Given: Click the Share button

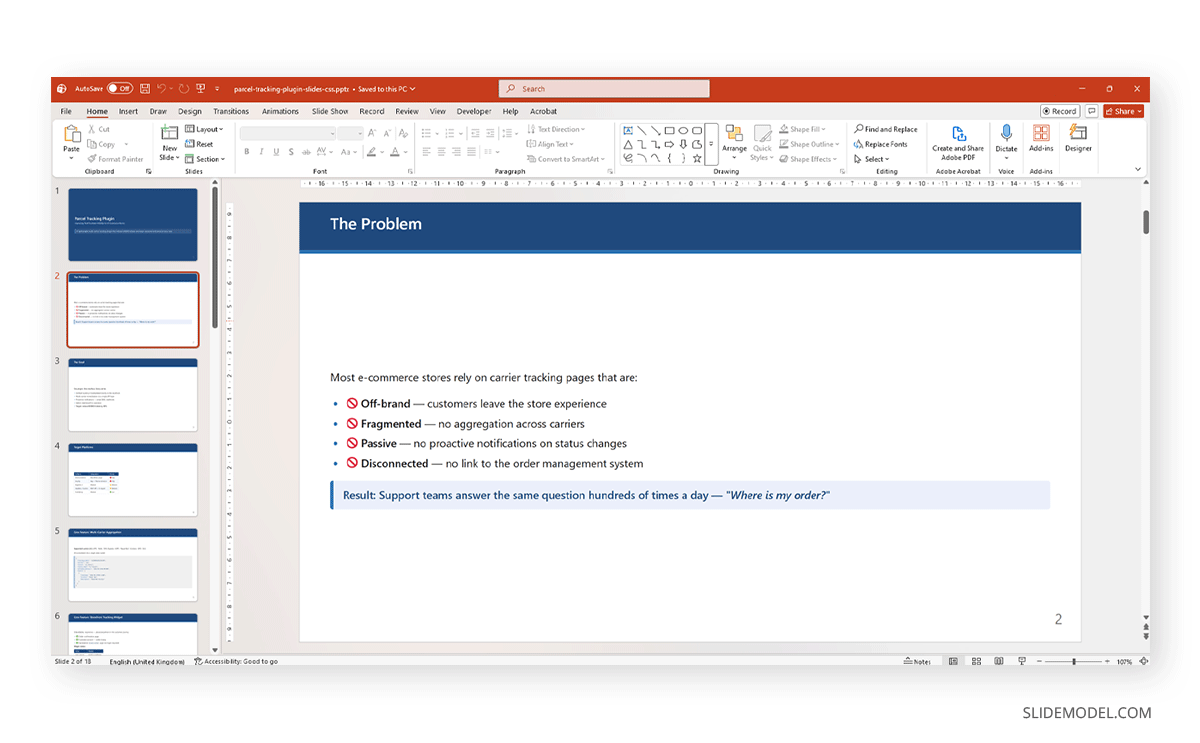Looking at the screenshot, I should pos(1123,112).
